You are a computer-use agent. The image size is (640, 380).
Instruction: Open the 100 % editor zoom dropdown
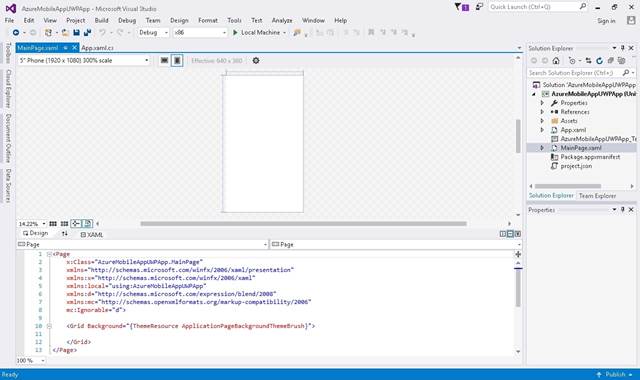coord(31,360)
